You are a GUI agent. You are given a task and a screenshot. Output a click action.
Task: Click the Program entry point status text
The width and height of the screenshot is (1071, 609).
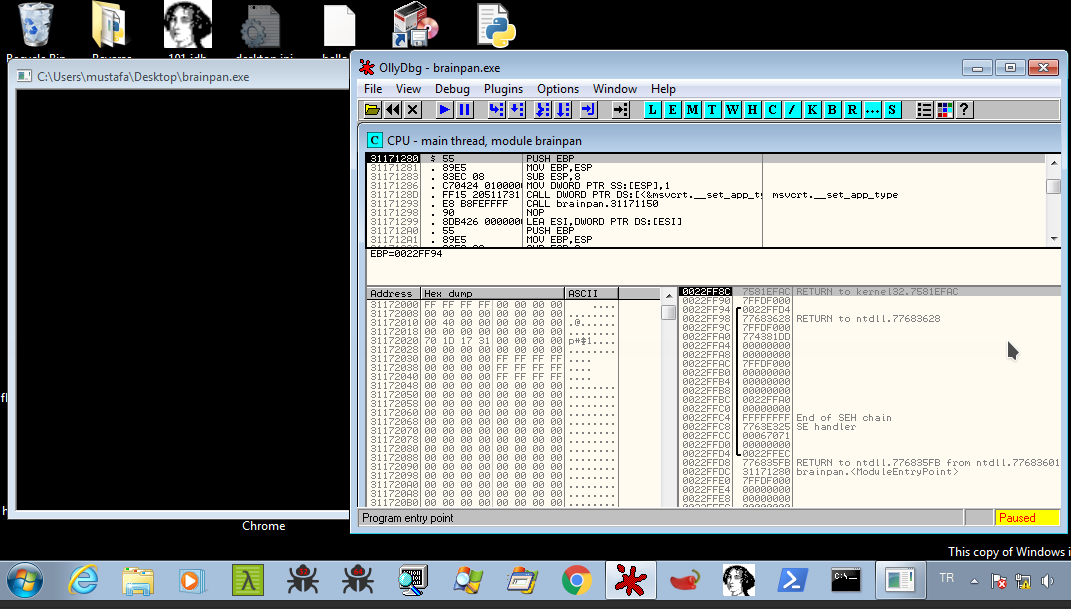[x=408, y=518]
